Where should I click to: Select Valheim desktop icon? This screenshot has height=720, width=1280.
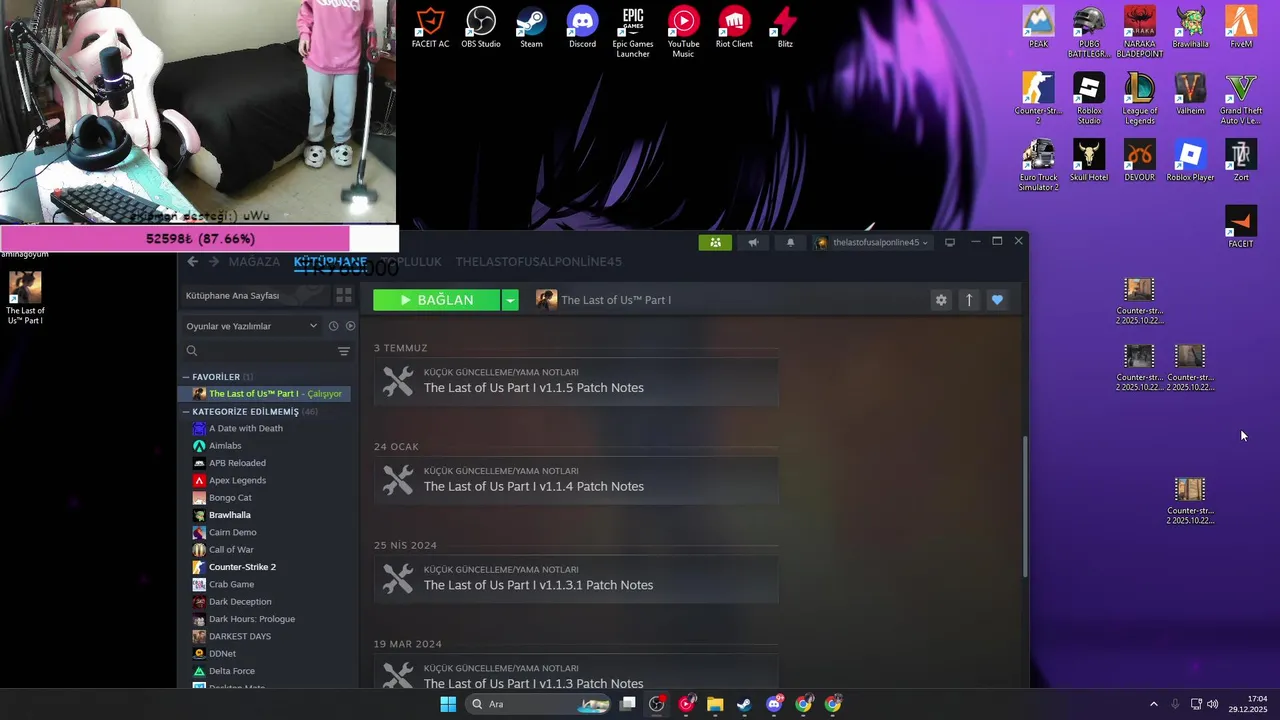coord(1190,94)
